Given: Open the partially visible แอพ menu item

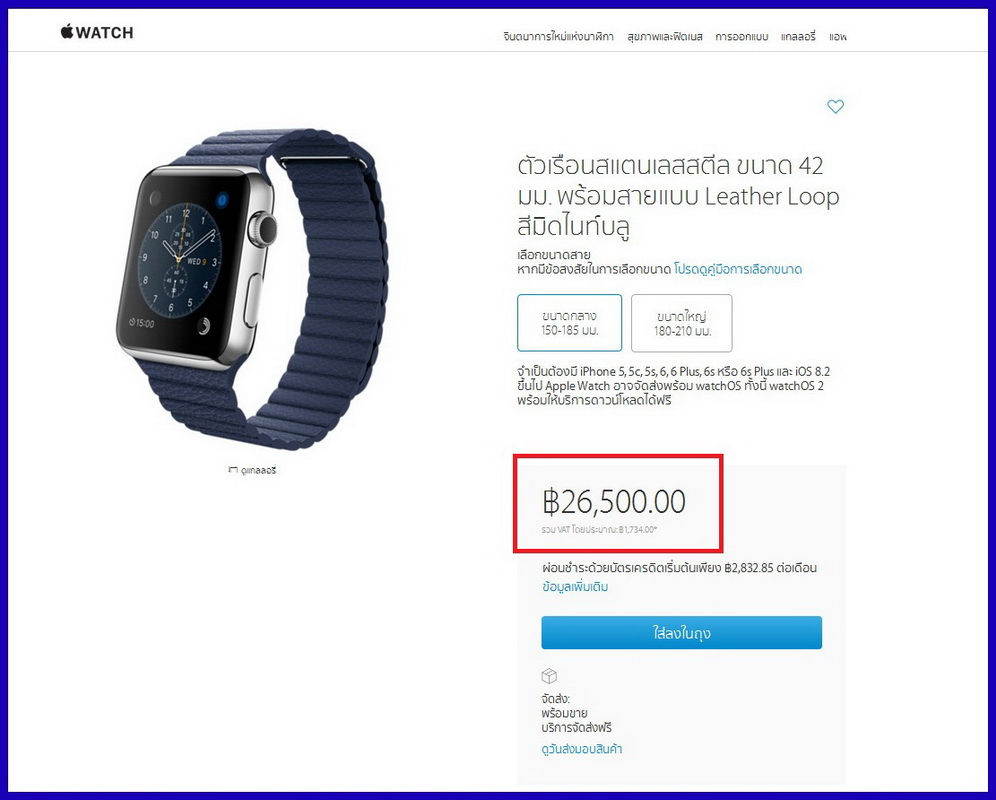Looking at the screenshot, I should click(838, 36).
